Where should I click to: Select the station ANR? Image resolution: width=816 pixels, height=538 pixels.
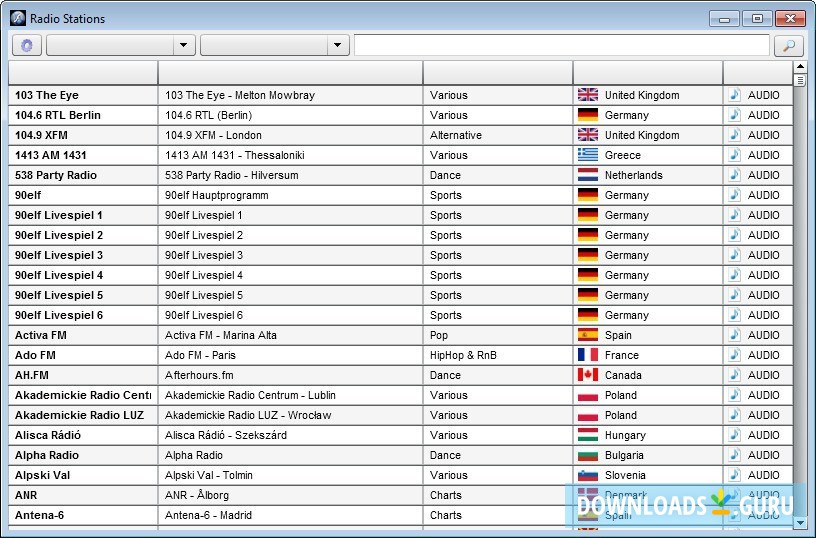[26, 495]
